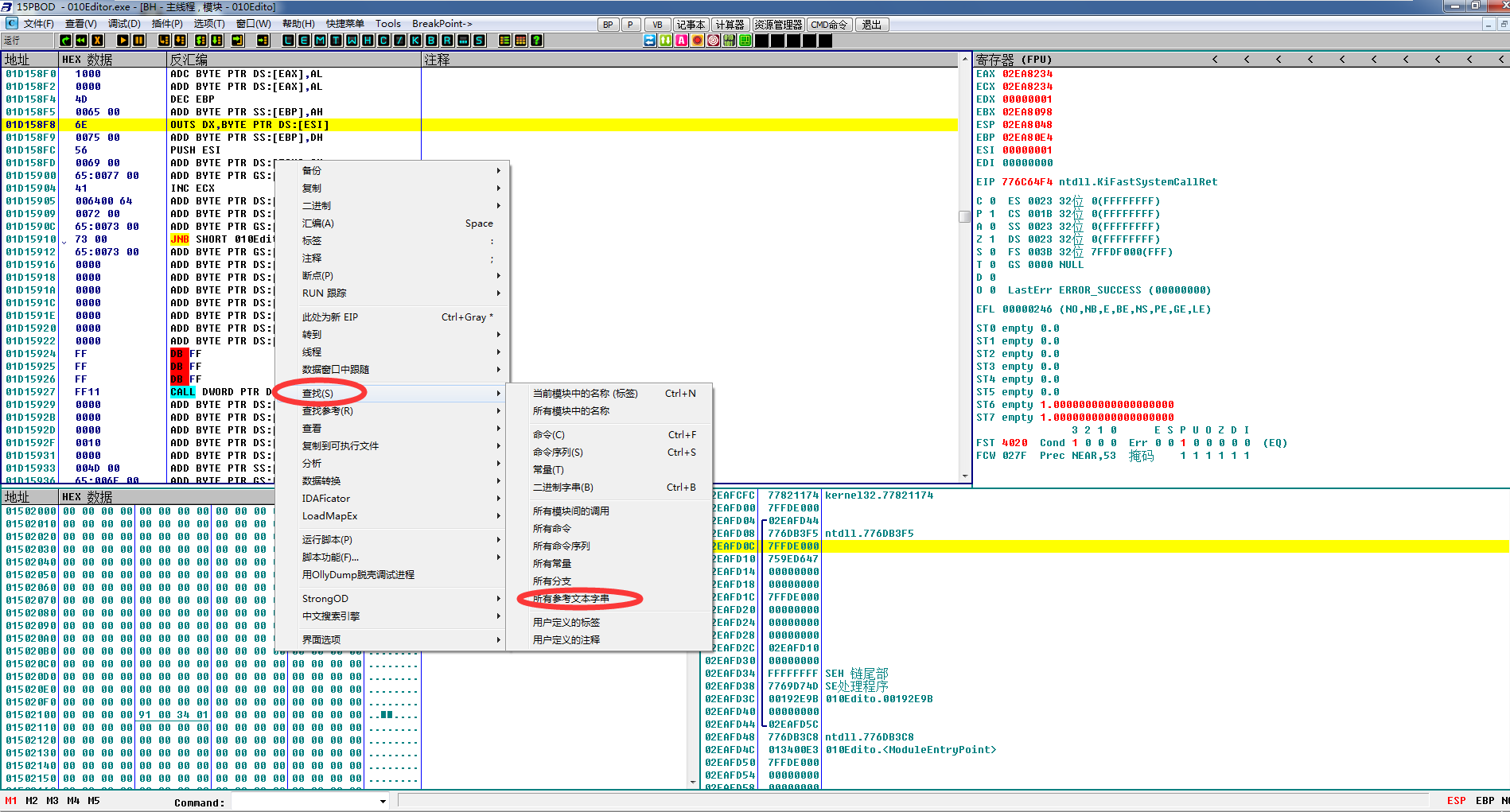The height and width of the screenshot is (812, 1510).
Task: Click the 反汇编 column header
Action: (x=294, y=60)
